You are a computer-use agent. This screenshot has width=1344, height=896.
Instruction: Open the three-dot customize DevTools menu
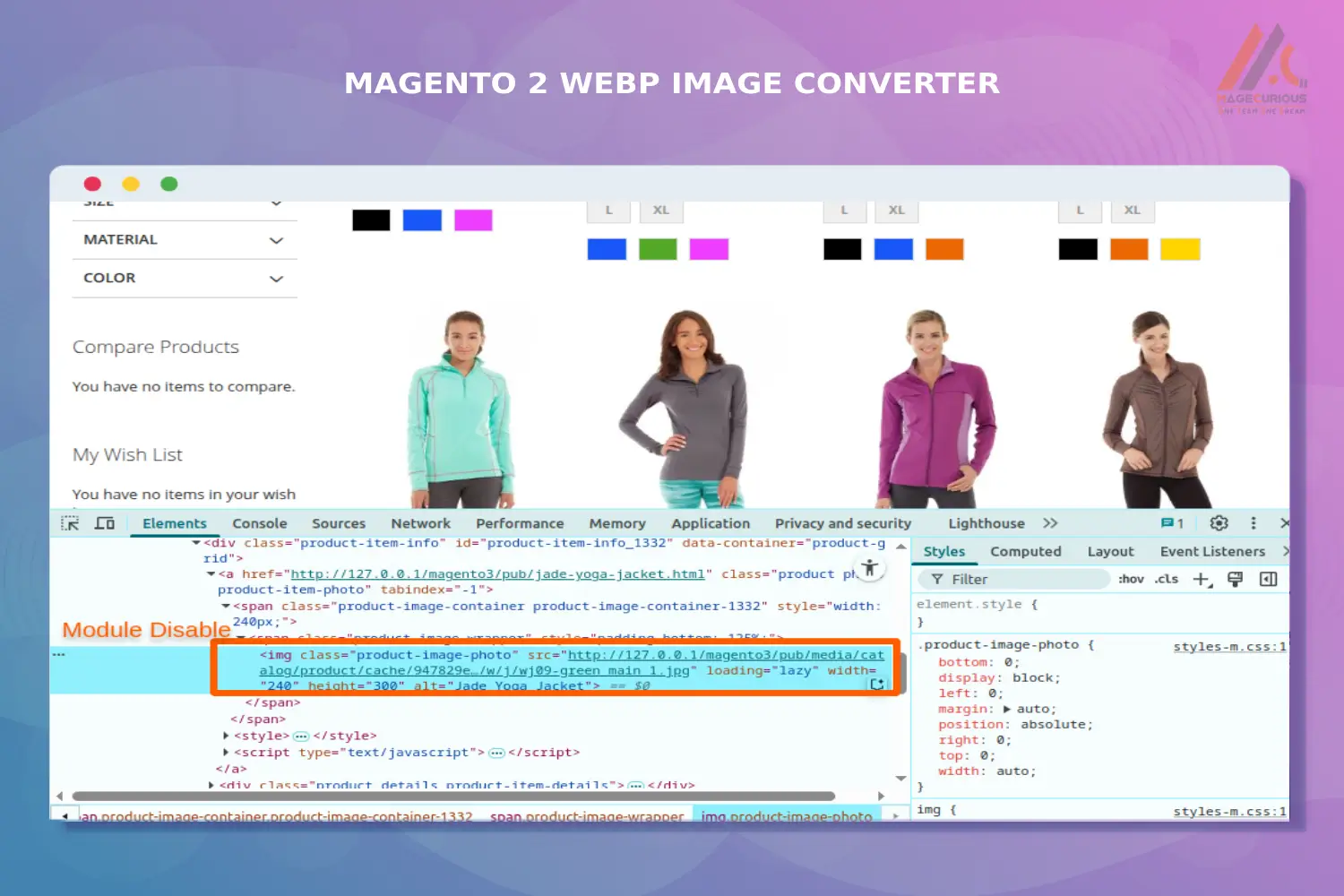pos(1253,522)
